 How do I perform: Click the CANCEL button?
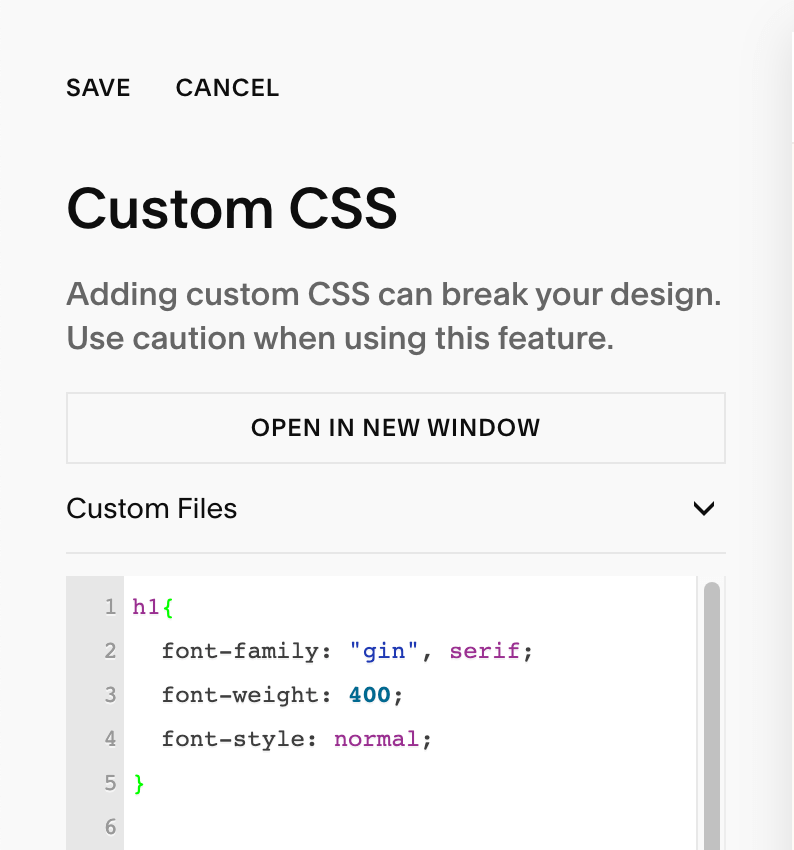pyautogui.click(x=227, y=88)
